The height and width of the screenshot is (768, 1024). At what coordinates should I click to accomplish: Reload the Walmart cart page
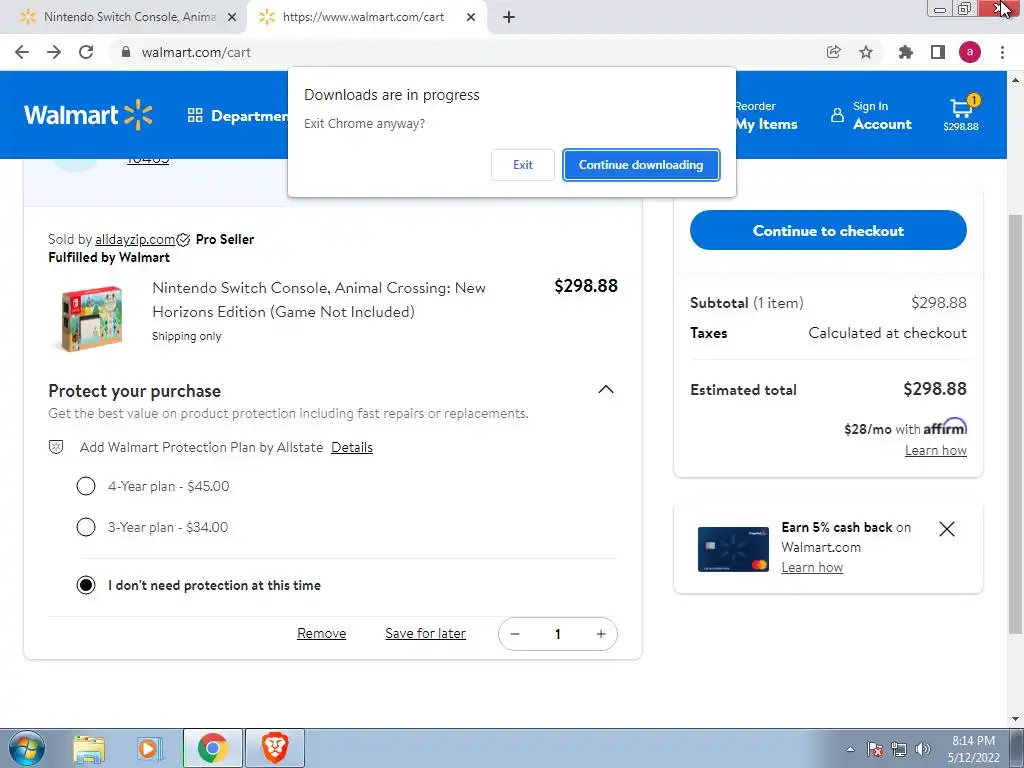point(86,52)
